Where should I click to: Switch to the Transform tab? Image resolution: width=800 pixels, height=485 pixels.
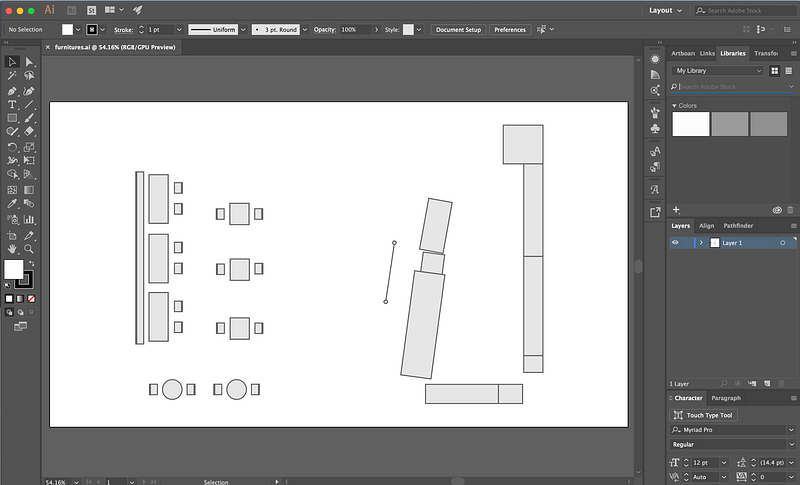click(x=765, y=53)
